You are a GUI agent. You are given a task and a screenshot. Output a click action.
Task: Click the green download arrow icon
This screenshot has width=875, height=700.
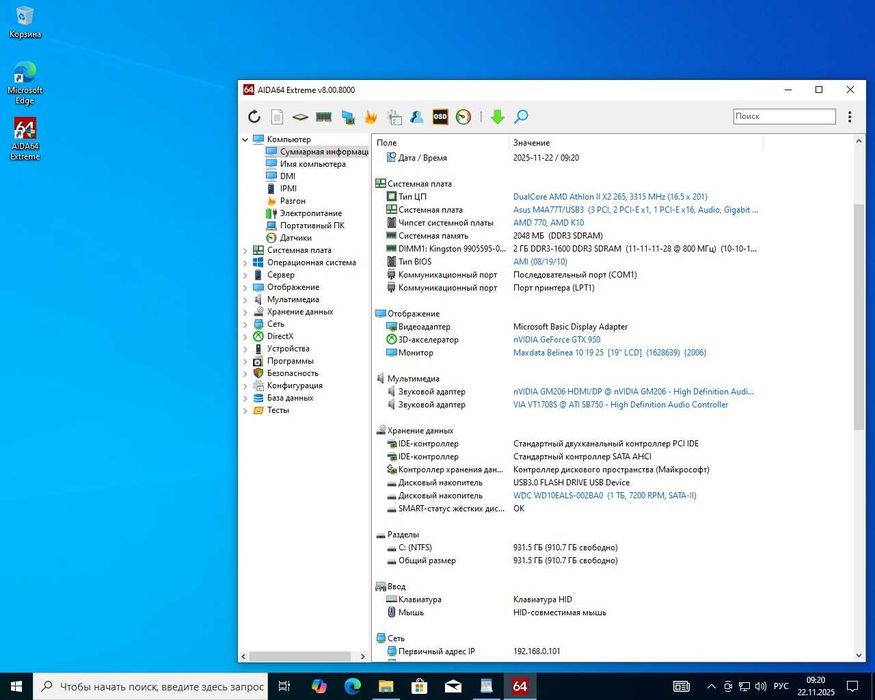497,117
